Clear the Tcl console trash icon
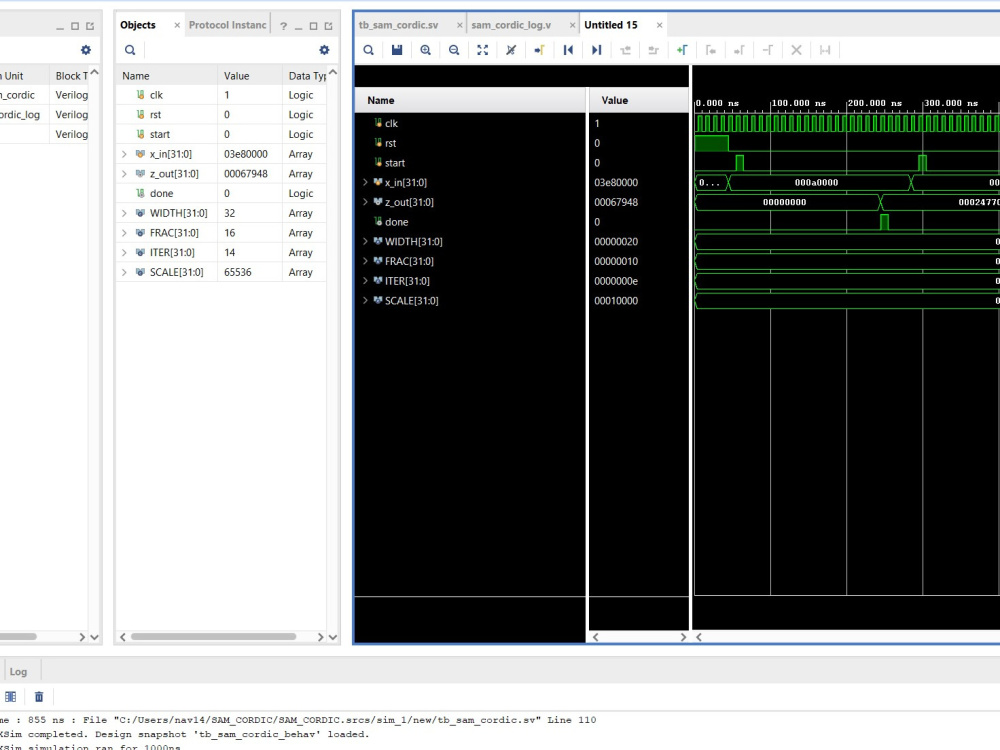1000x750 pixels. pos(39,697)
